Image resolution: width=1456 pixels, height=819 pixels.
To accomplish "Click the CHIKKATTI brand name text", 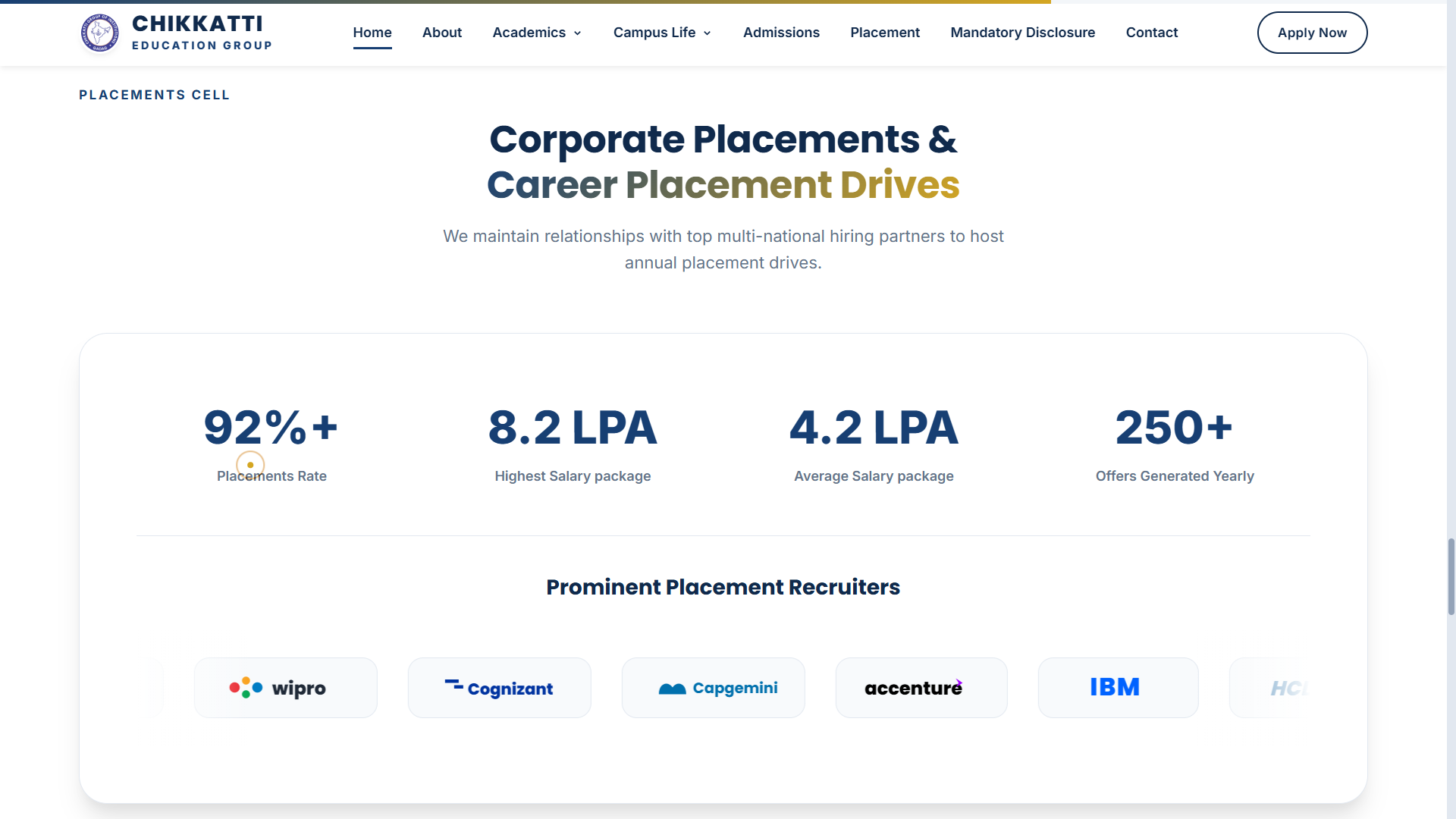I will [x=197, y=24].
